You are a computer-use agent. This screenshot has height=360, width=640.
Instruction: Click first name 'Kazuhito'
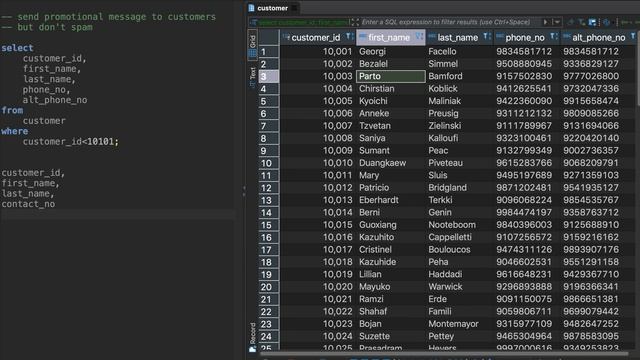click(x=376, y=237)
